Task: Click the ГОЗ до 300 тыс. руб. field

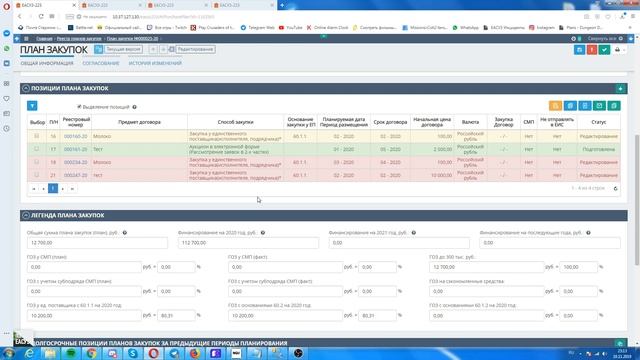Action: [487, 267]
